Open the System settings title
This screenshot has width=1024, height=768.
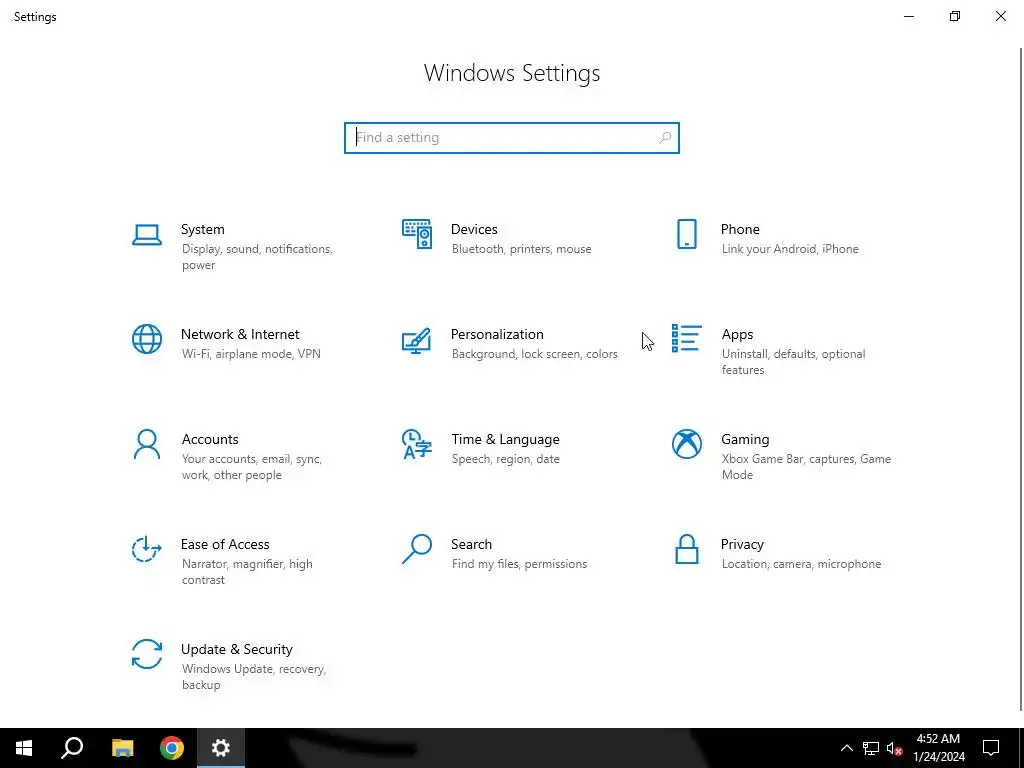(202, 229)
